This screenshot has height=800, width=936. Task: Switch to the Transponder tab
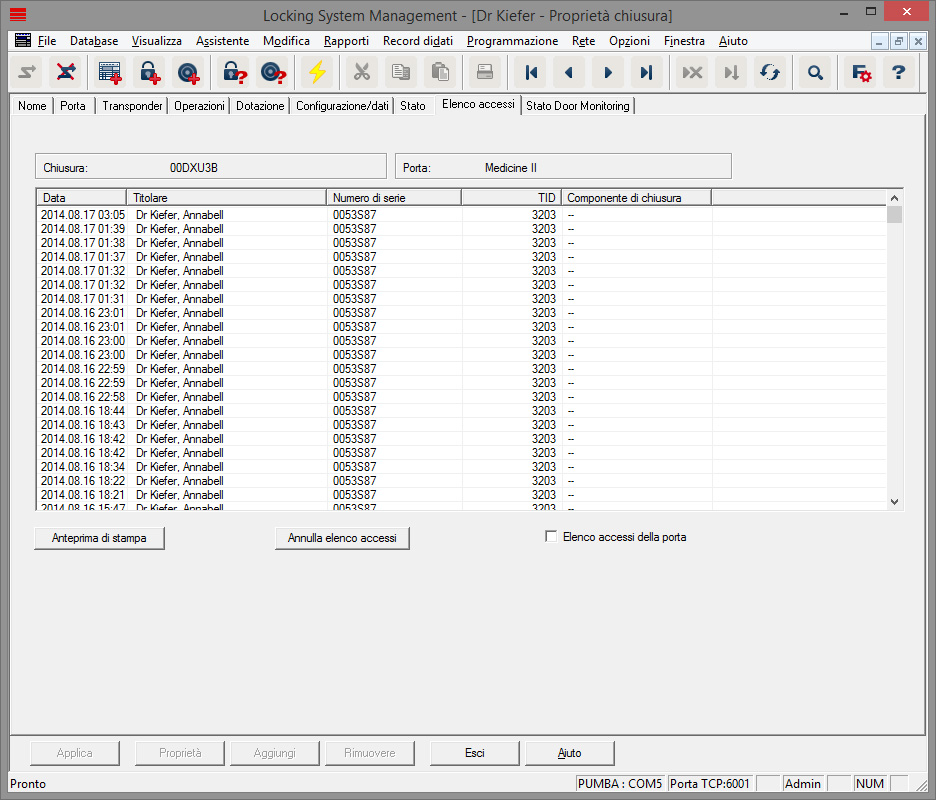click(132, 106)
